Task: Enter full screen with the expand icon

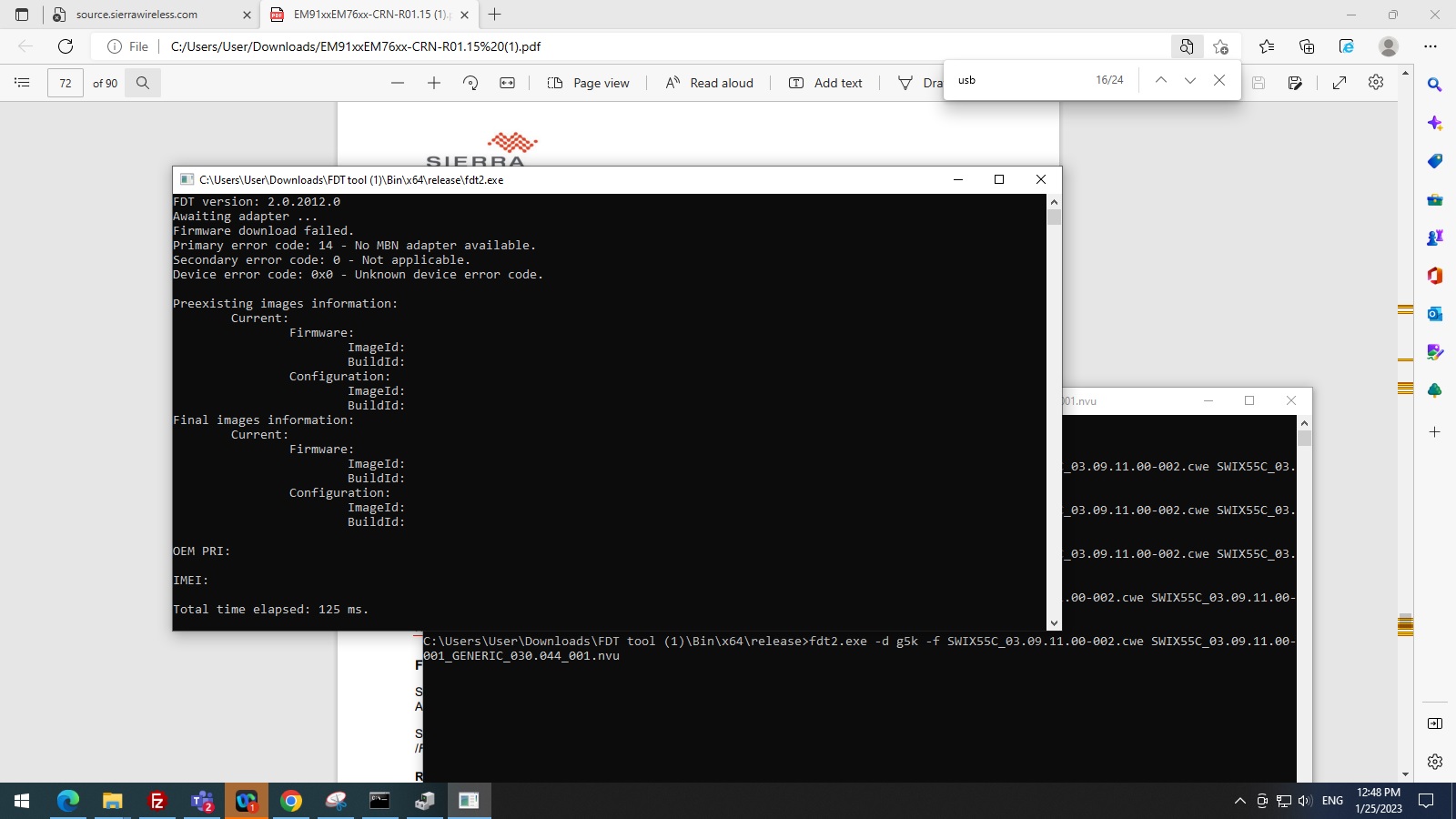Action: [1340, 83]
